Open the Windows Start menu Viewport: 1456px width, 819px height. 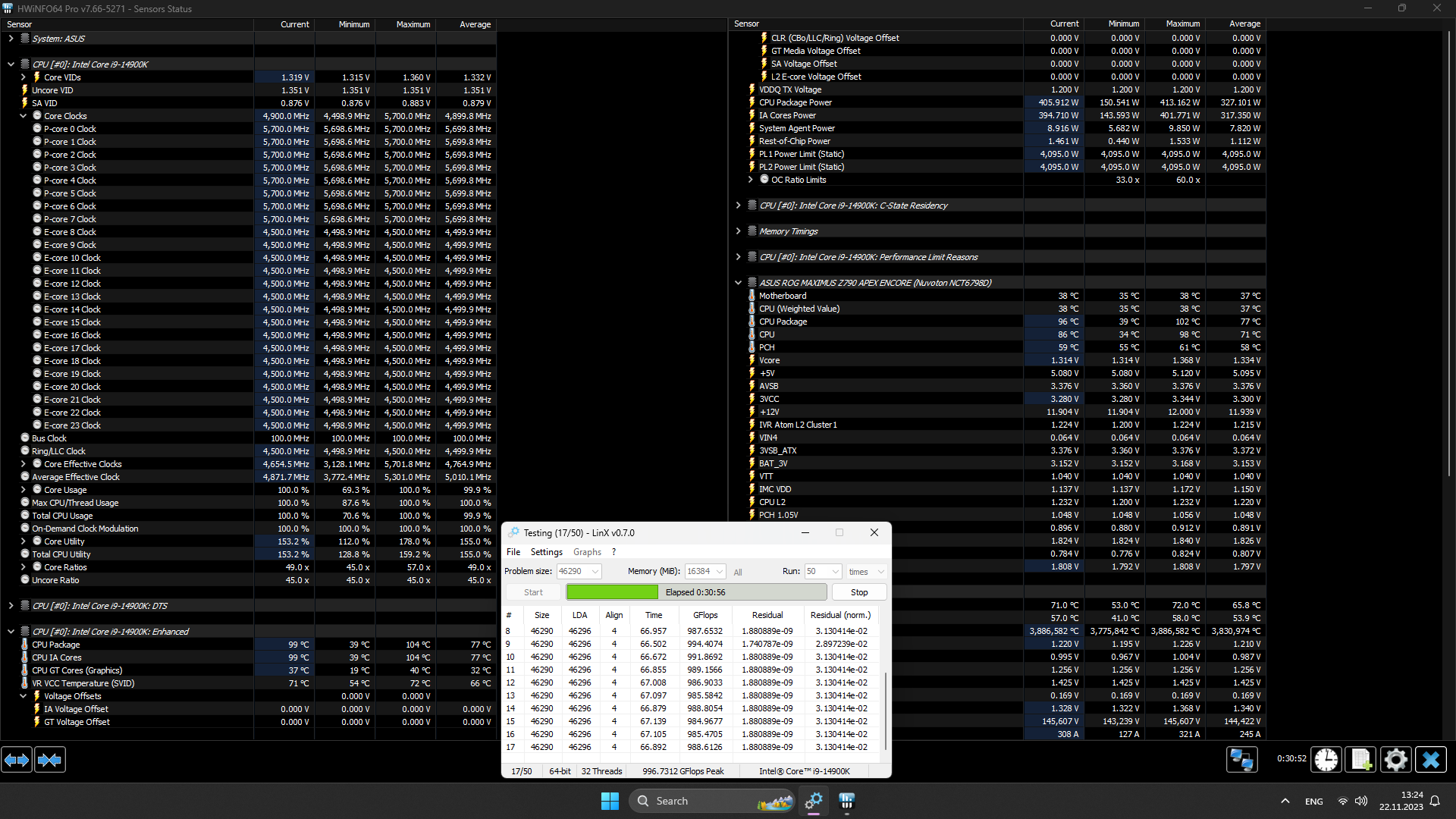click(610, 801)
